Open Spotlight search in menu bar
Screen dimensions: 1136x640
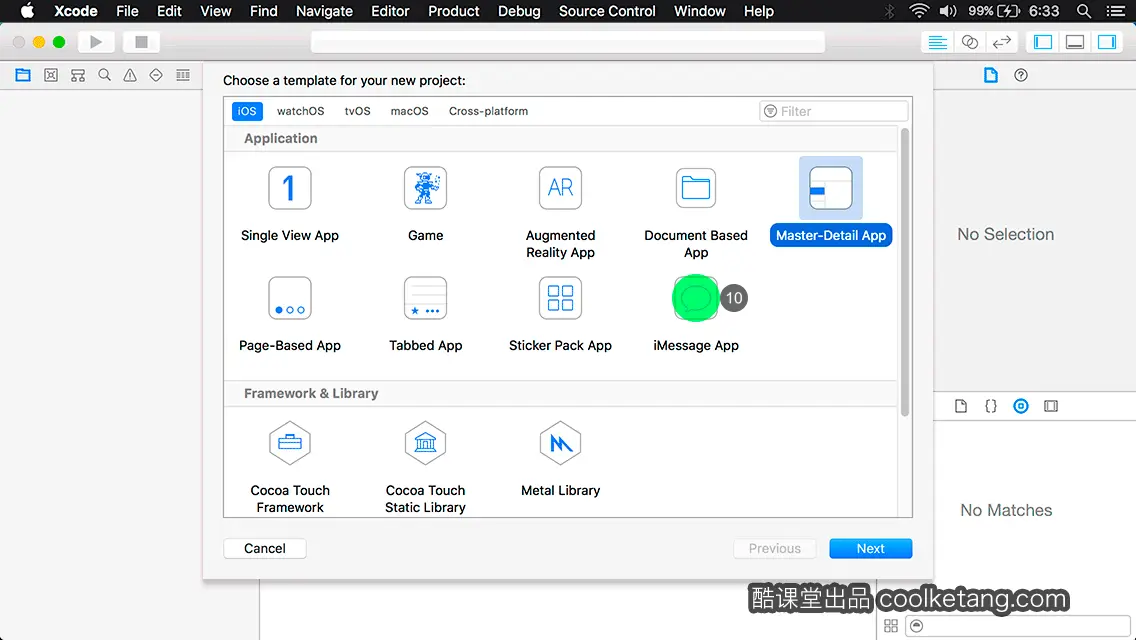click(x=1084, y=11)
